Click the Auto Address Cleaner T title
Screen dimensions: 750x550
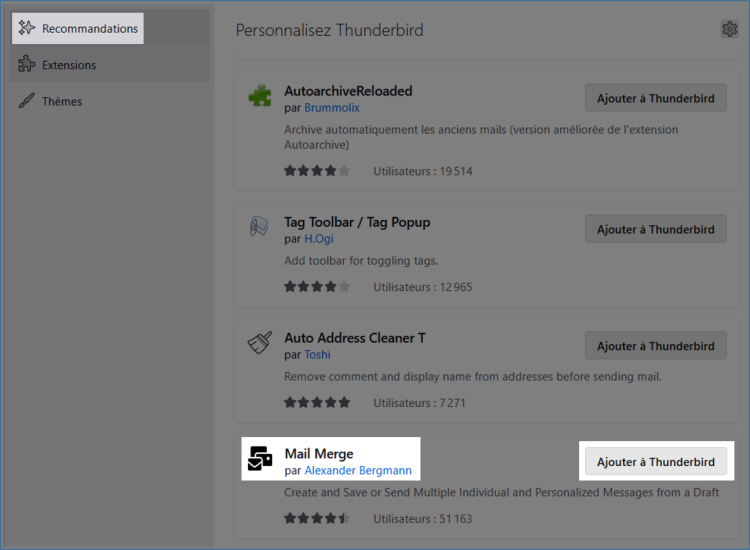(x=354, y=338)
